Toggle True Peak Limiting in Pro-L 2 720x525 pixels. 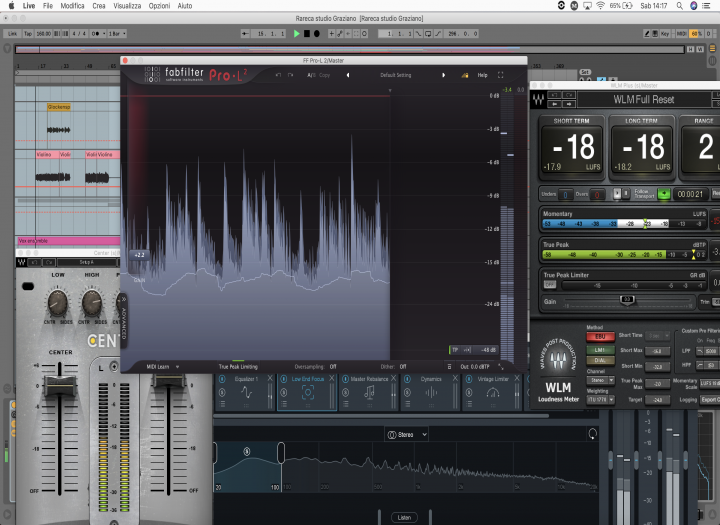(x=238, y=367)
